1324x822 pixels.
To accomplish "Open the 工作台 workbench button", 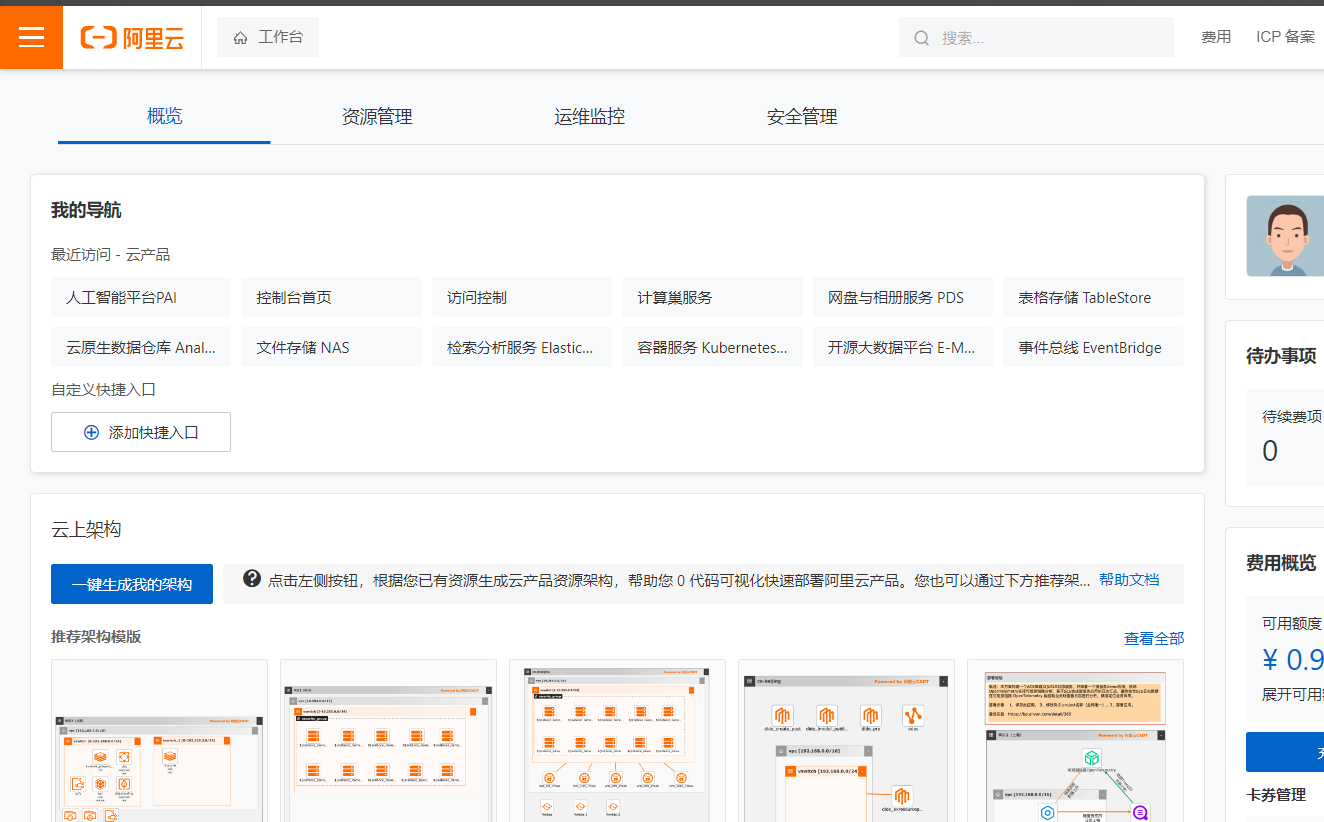I will (268, 37).
